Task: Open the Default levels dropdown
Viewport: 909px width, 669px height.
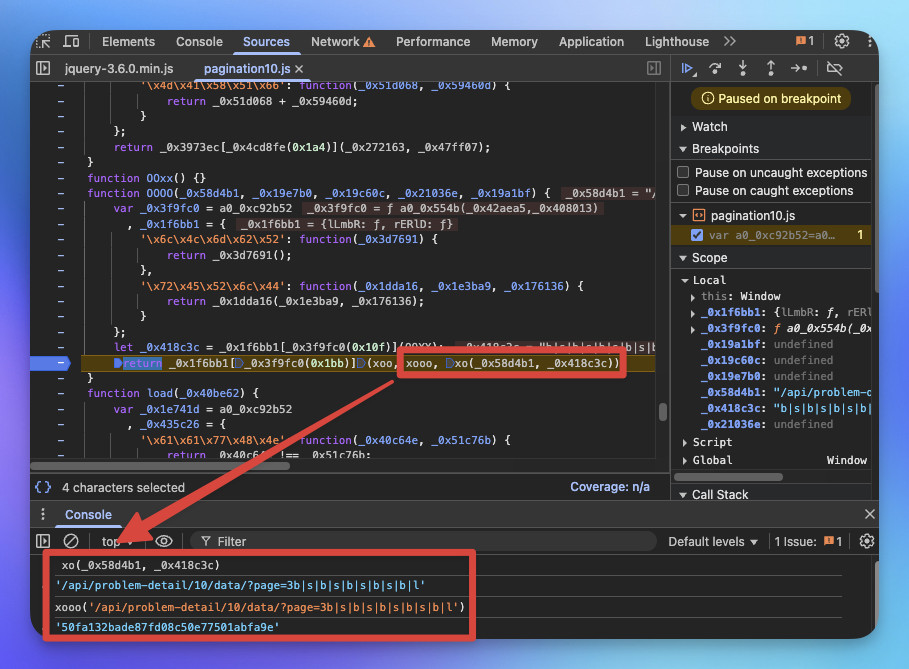Action: [713, 541]
